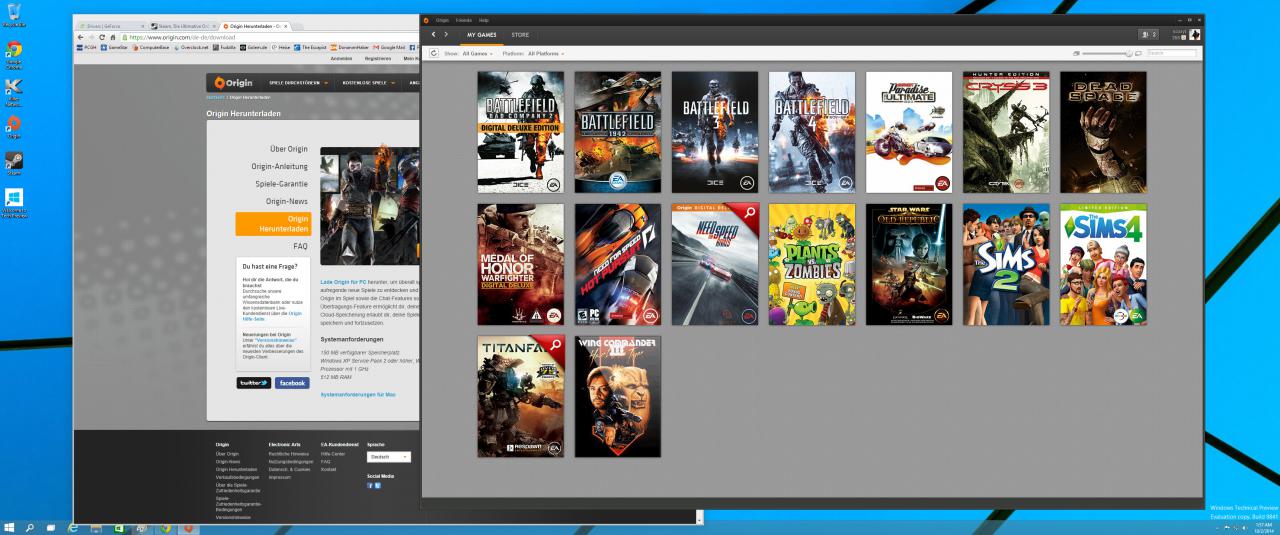This screenshot has height=535, width=1280.
Task: Select the Battlefield 3 game tile
Action: (714, 132)
